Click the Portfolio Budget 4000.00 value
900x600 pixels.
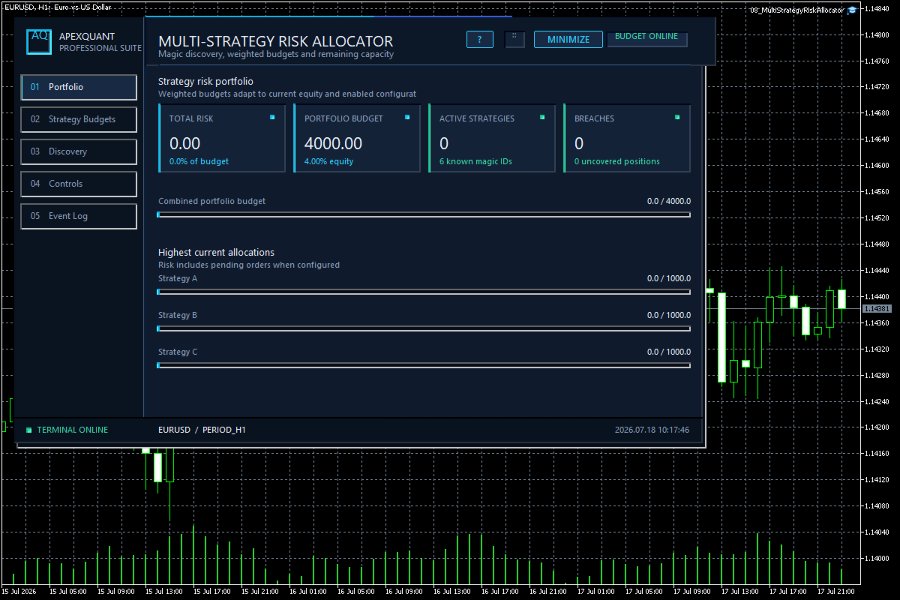(x=333, y=144)
